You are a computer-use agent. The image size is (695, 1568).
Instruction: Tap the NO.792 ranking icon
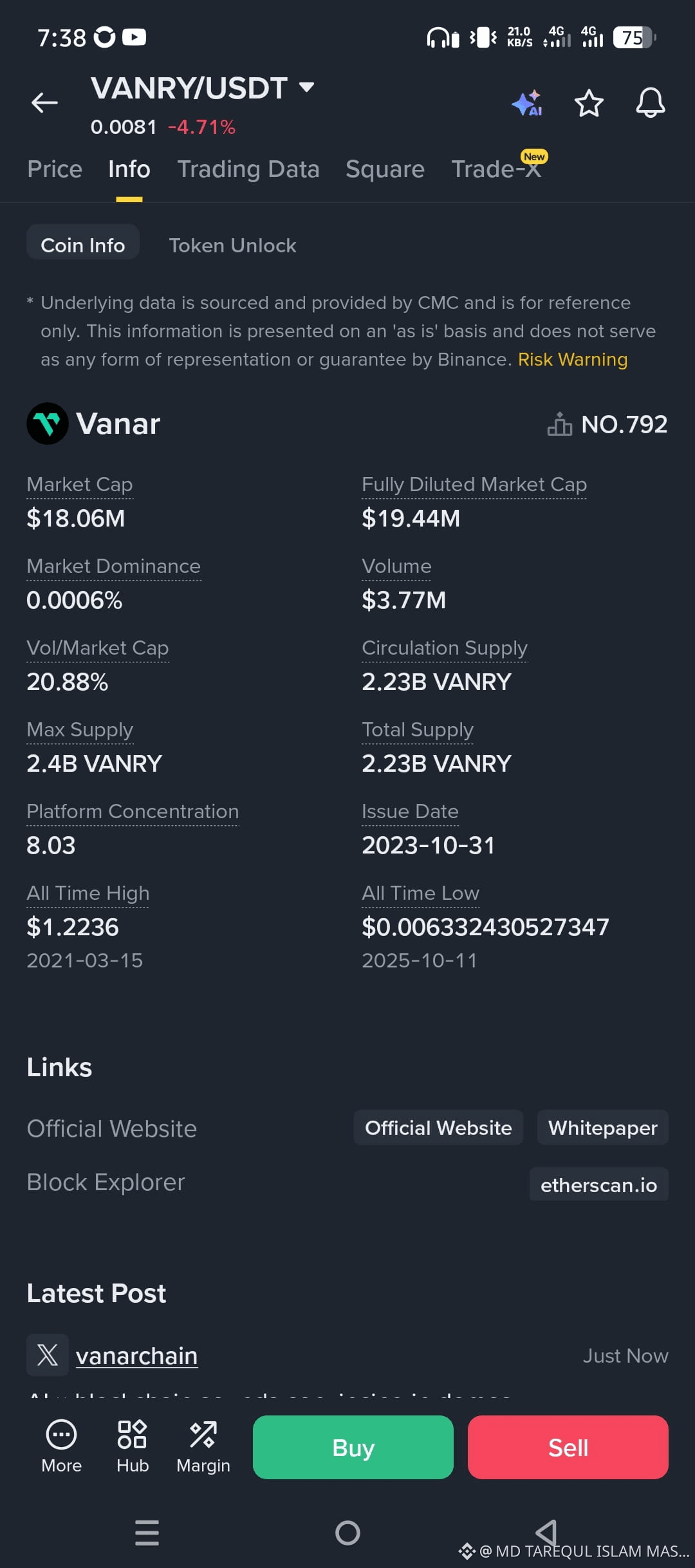click(559, 424)
